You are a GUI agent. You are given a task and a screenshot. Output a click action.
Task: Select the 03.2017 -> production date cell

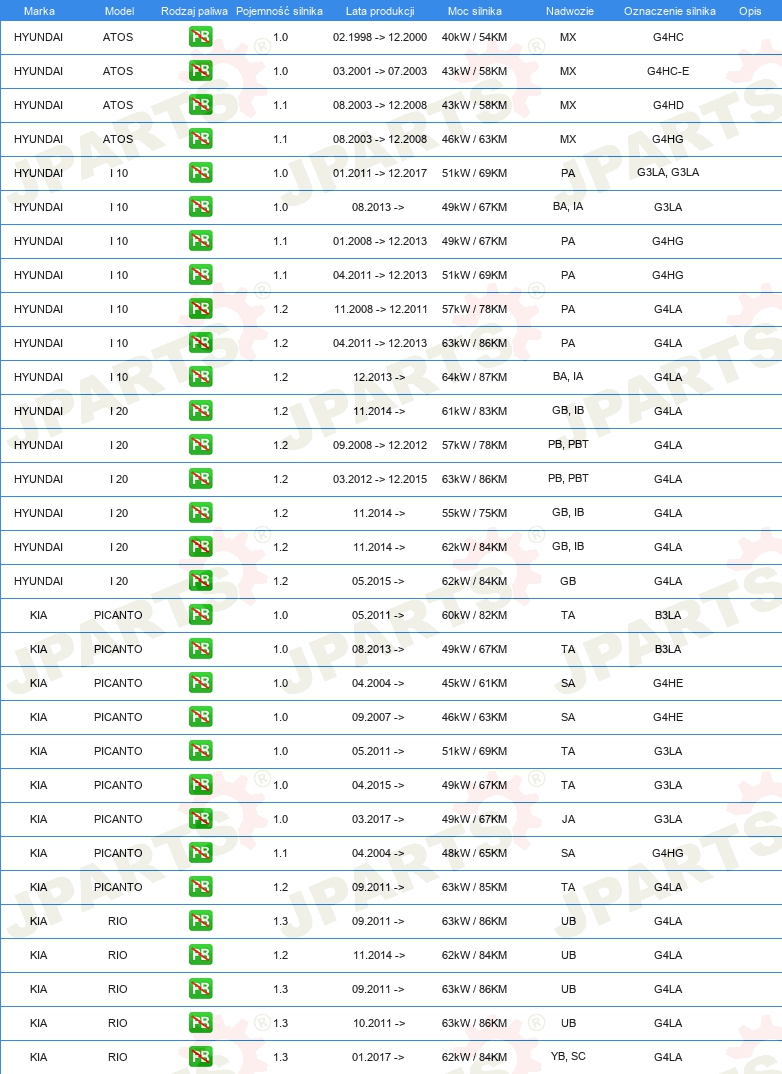(378, 819)
